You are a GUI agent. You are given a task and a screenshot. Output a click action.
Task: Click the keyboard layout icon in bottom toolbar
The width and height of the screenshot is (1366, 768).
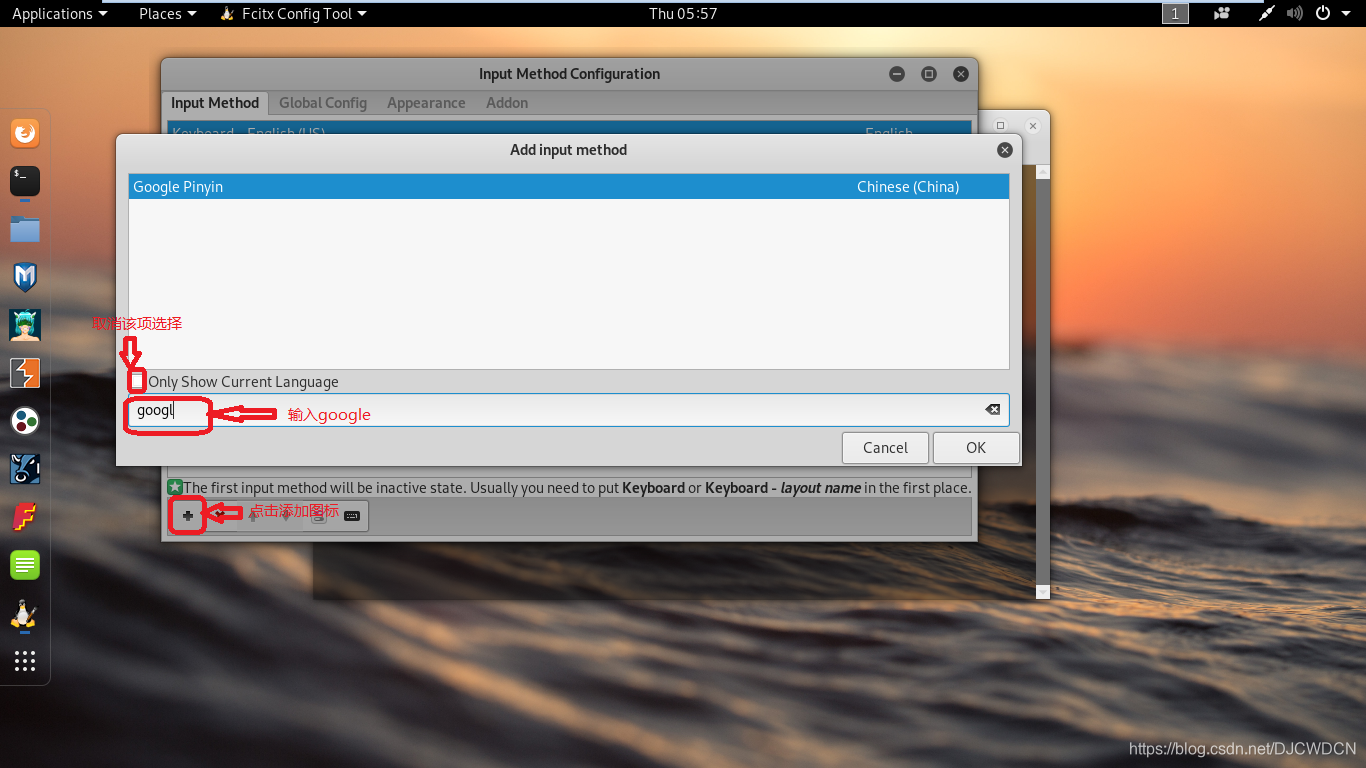[352, 516]
